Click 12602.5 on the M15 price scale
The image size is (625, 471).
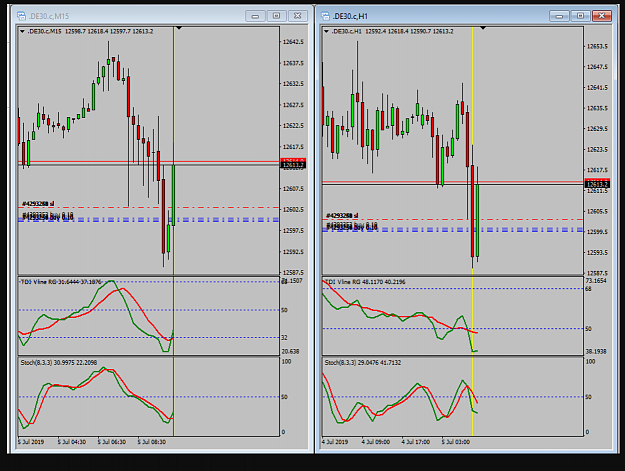tap(293, 209)
